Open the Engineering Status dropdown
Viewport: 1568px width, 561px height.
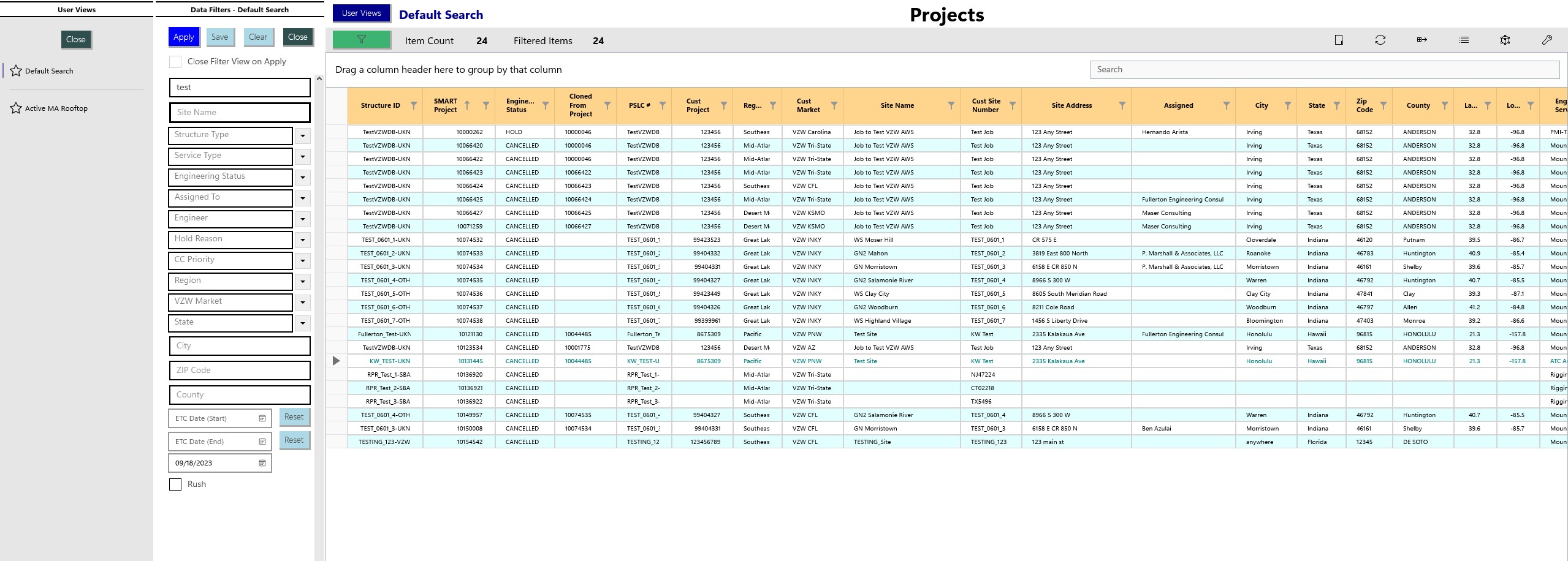303,178
